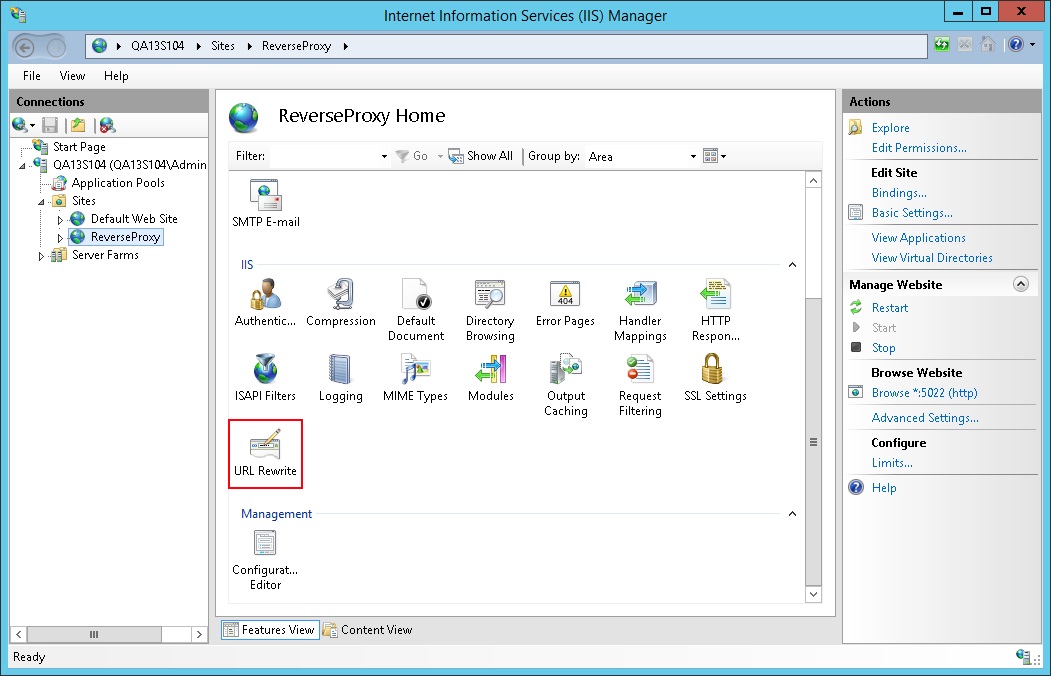Screen dimensions: 1051x676
Task: Open the ISAPI Filters icon
Action: (265, 378)
